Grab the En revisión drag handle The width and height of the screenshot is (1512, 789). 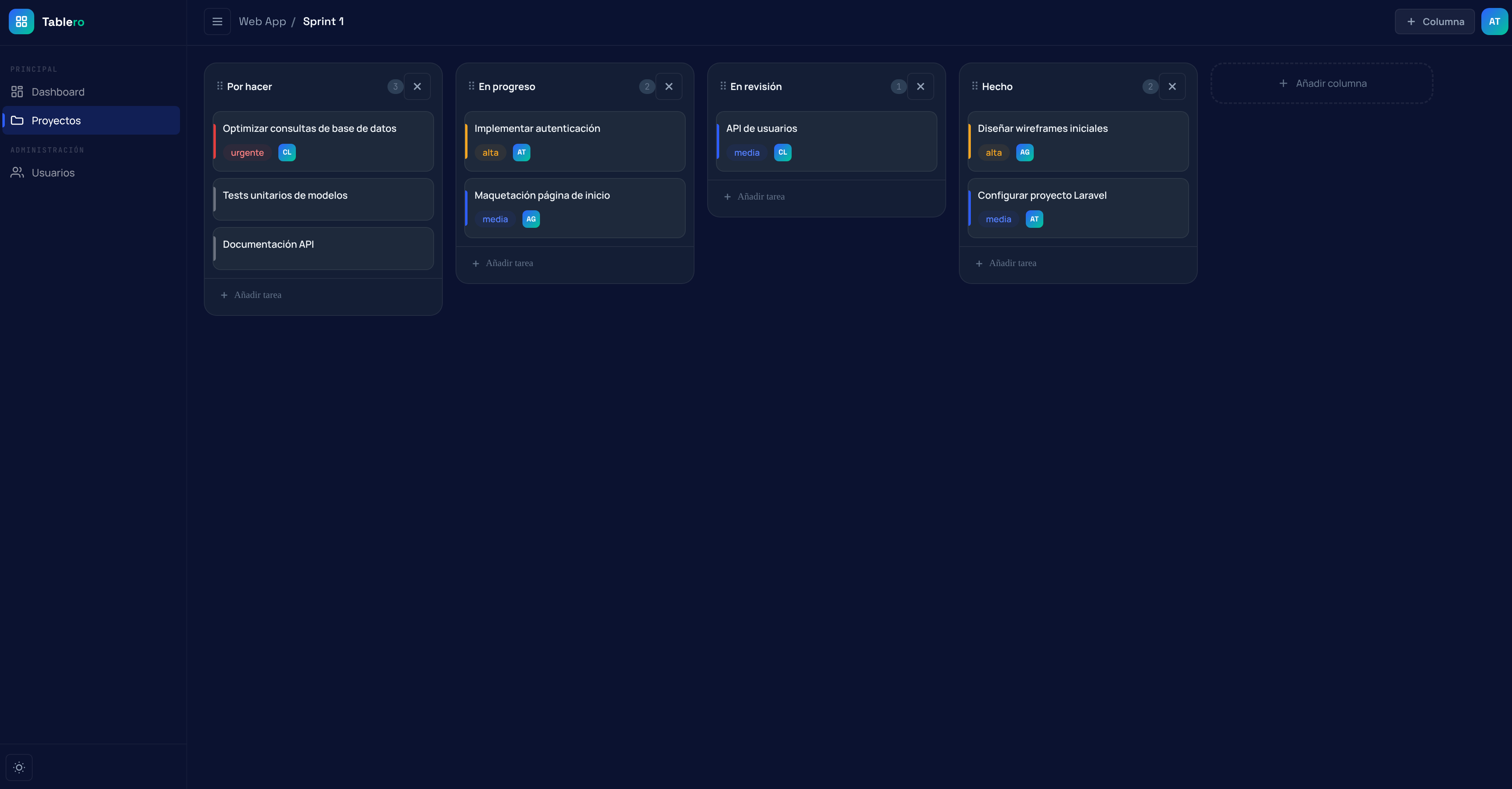pos(723,86)
